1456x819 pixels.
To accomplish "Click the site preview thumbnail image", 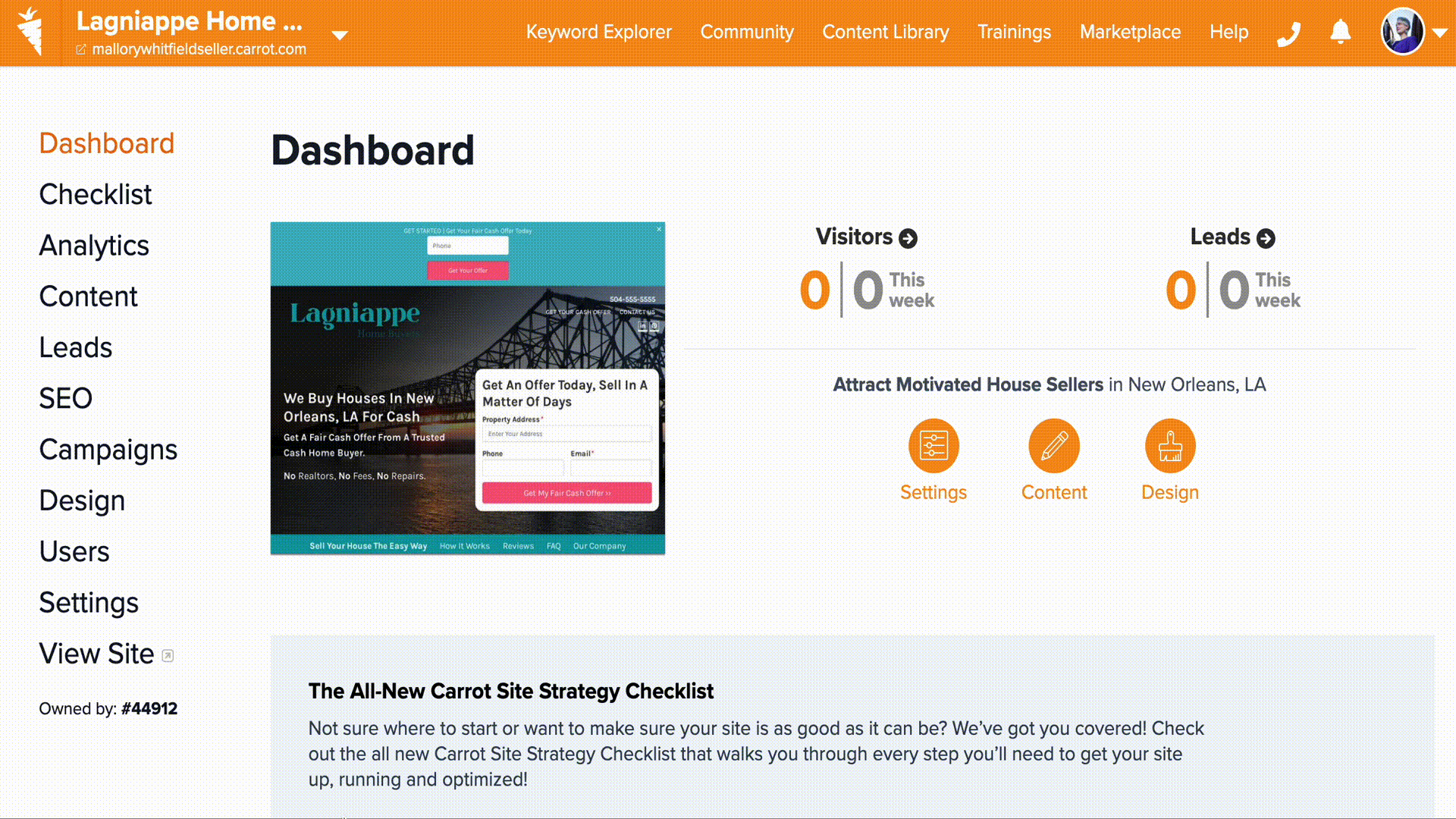I will 467,387.
